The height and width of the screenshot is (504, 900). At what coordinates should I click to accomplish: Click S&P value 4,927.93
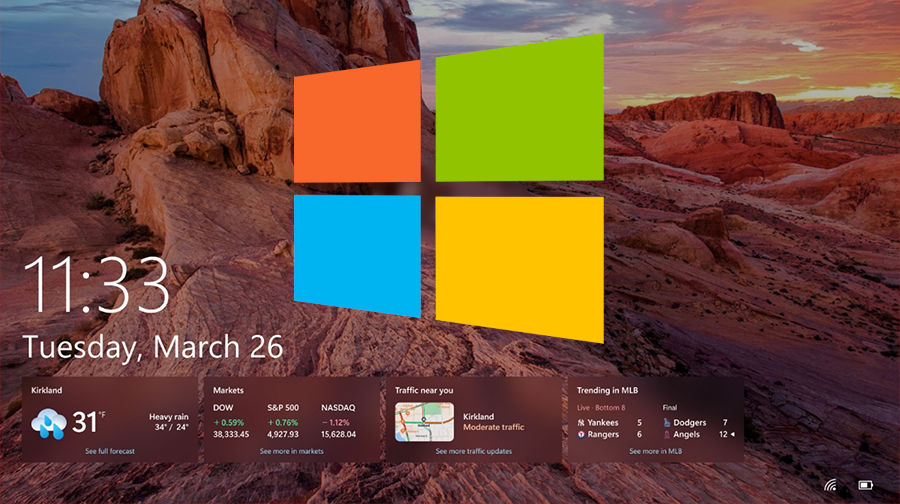pyautogui.click(x=283, y=435)
